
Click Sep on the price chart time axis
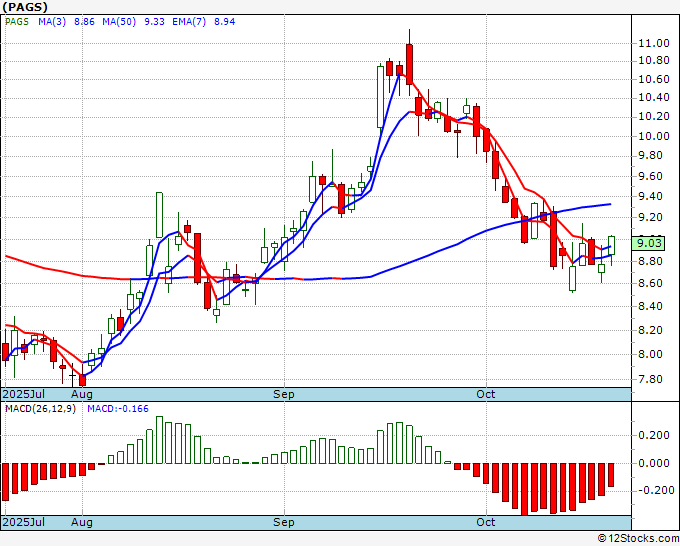coord(284,394)
